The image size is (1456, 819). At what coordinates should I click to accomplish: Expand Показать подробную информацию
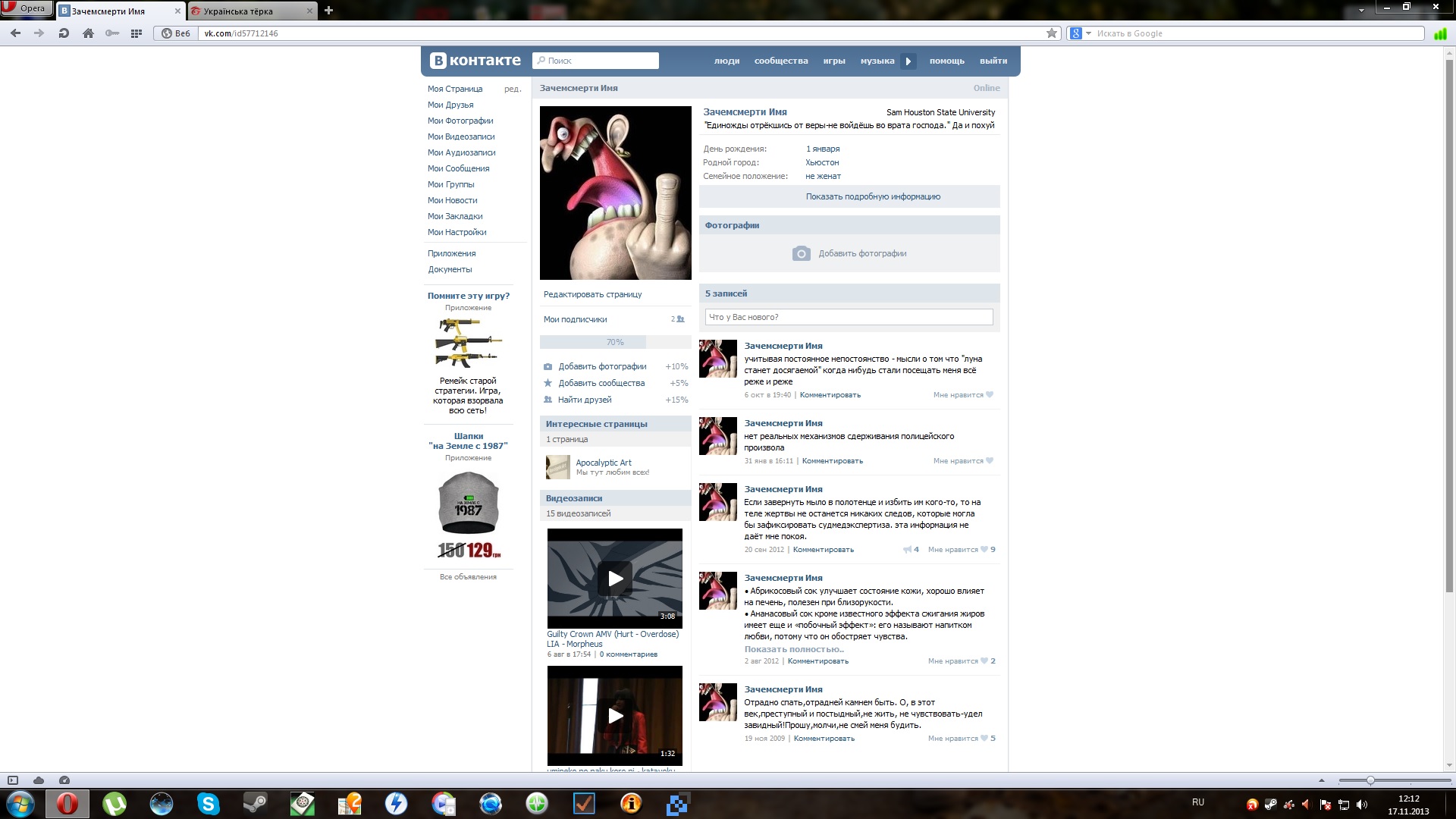pyautogui.click(x=873, y=196)
